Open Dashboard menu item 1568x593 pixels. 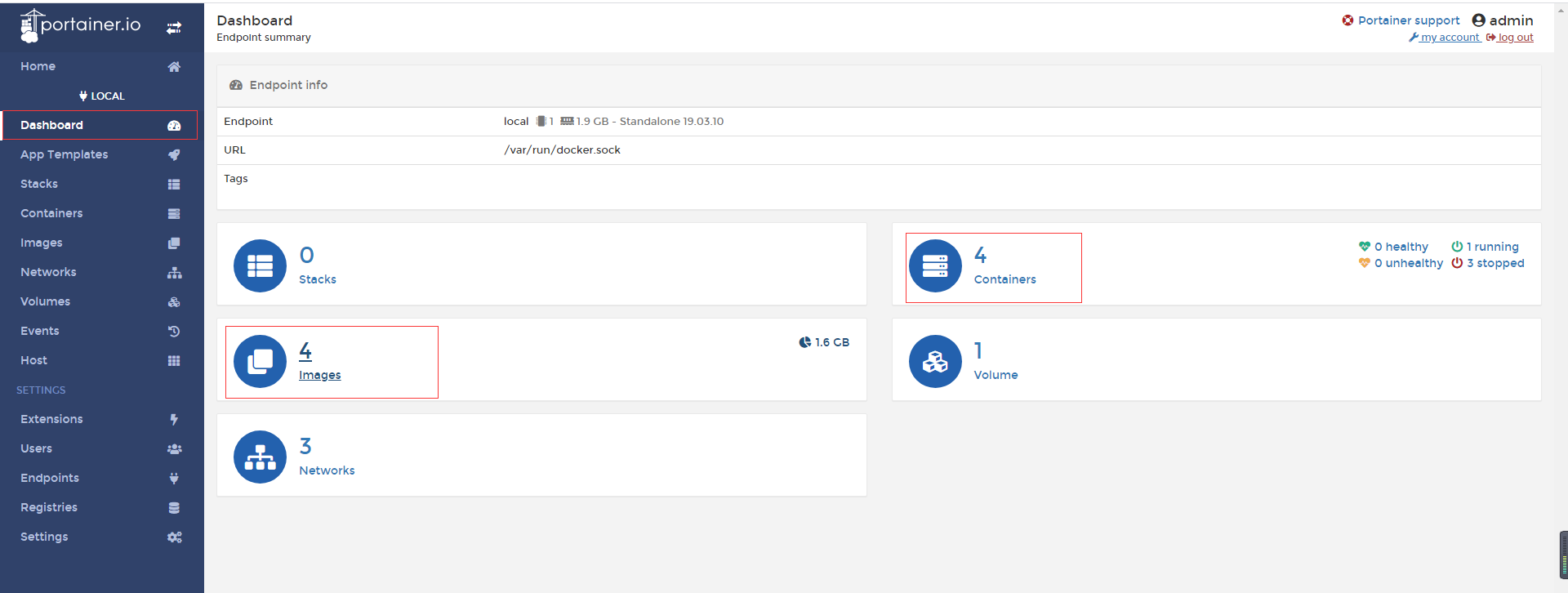point(51,125)
